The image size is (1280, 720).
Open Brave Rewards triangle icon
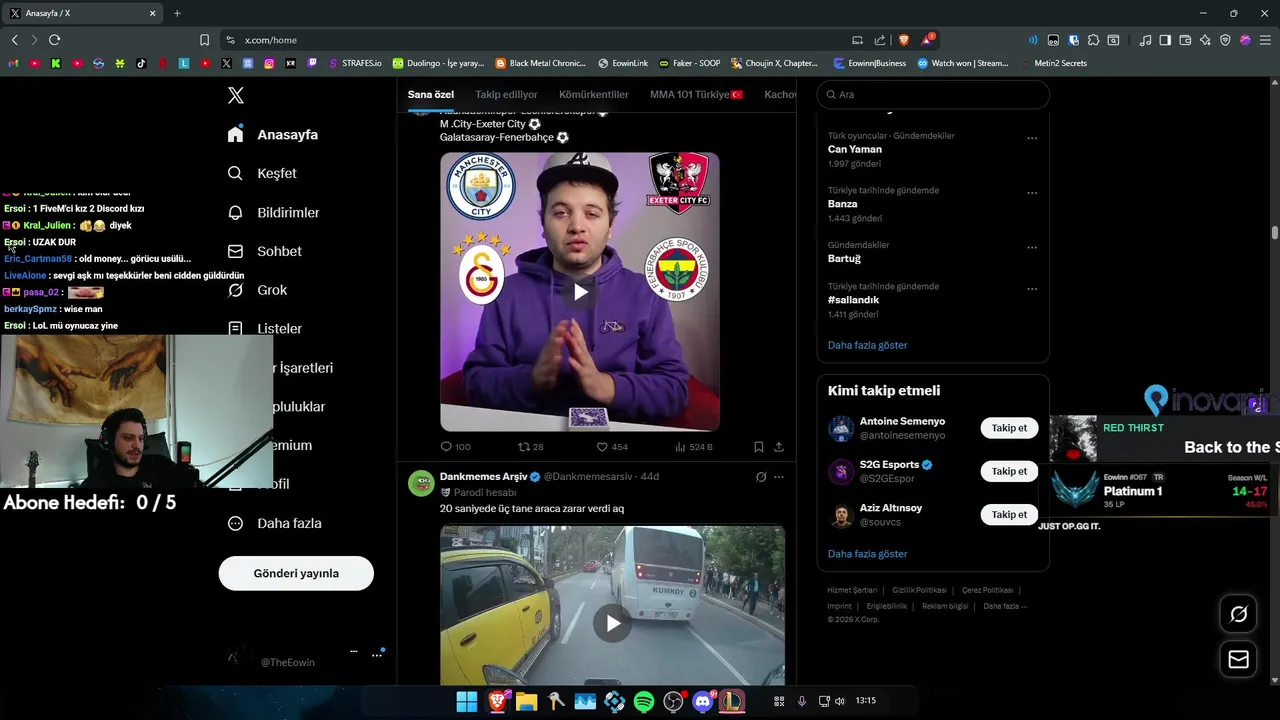(928, 40)
